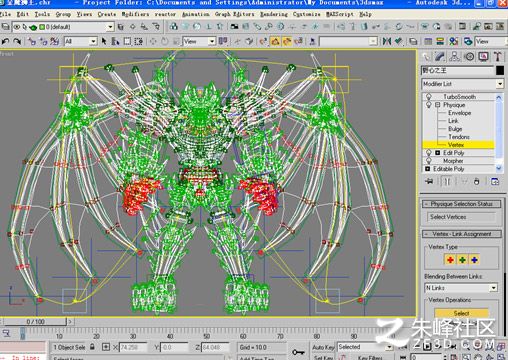Viewport: 508px width, 360px height.
Task: Open the N Links blending dropdown
Action: (x=461, y=288)
